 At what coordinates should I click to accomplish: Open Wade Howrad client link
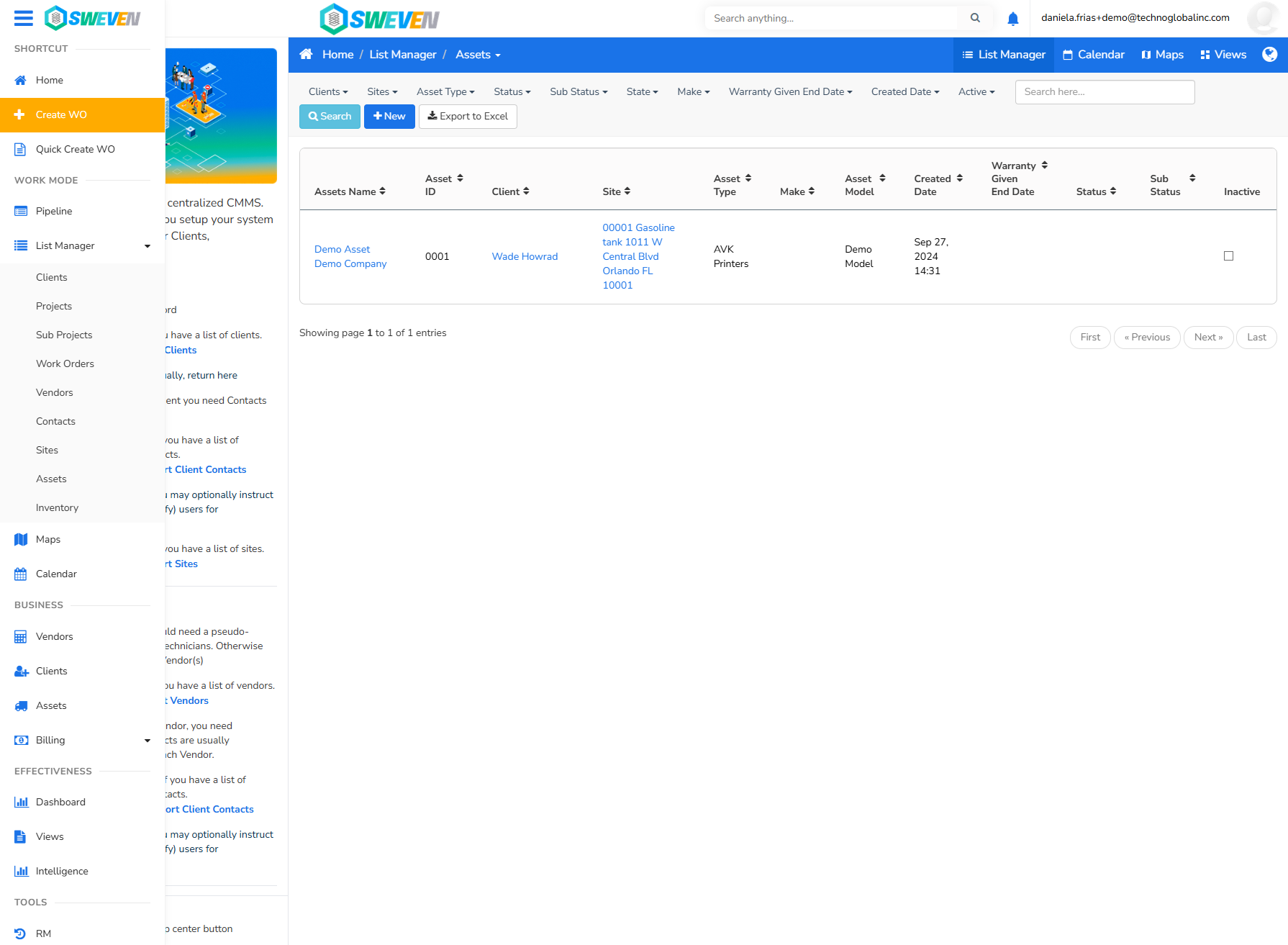point(525,257)
